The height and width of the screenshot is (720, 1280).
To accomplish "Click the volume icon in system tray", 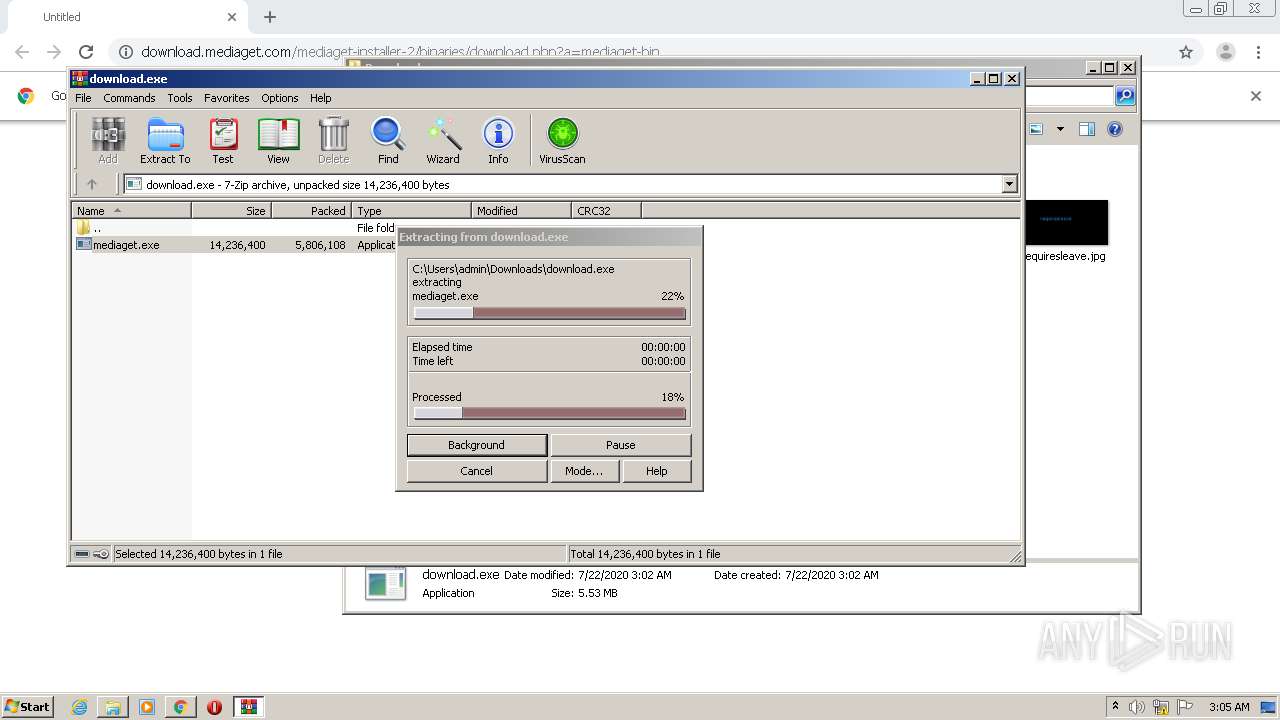I will point(1137,707).
